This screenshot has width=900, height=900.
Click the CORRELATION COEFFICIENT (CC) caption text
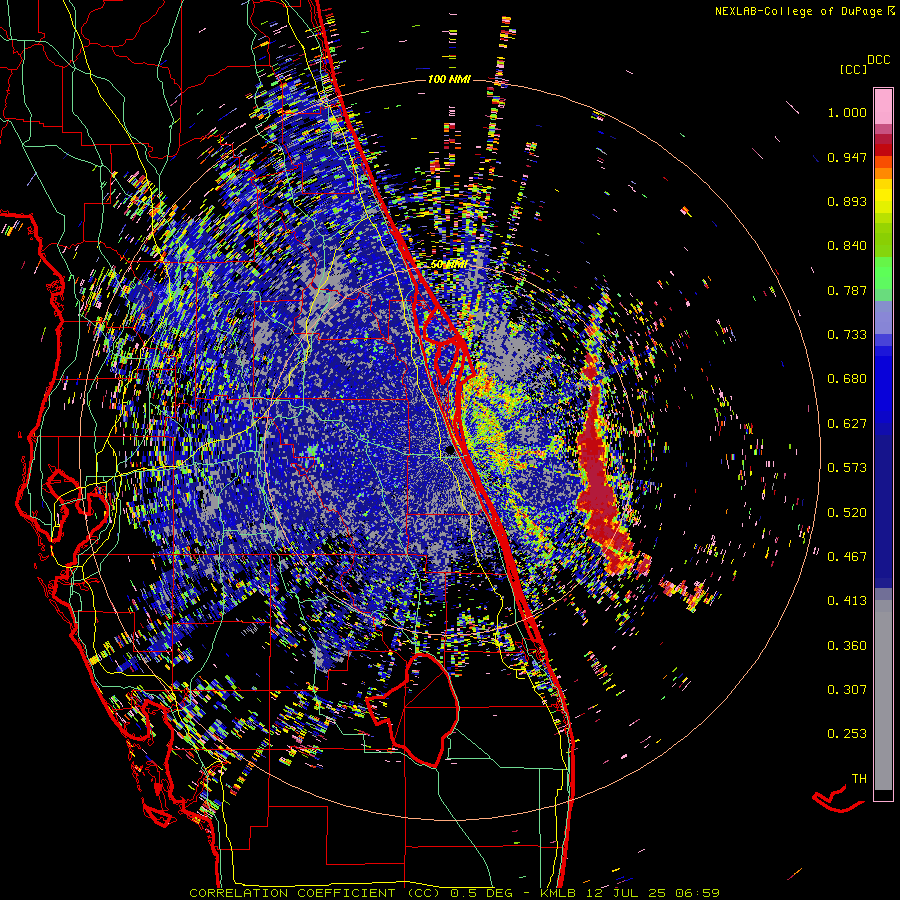(315, 893)
